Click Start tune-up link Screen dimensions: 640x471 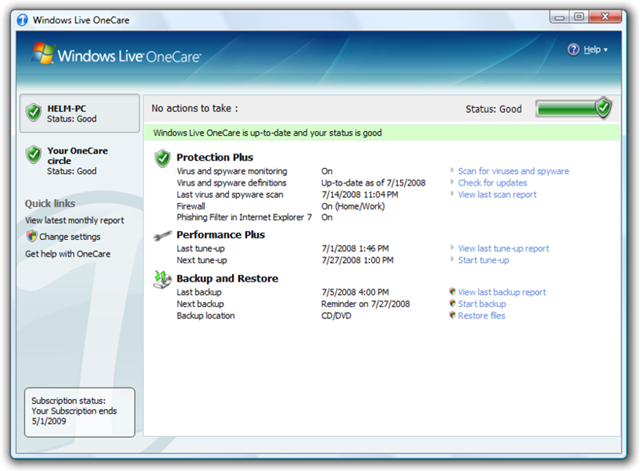pyautogui.click(x=483, y=260)
